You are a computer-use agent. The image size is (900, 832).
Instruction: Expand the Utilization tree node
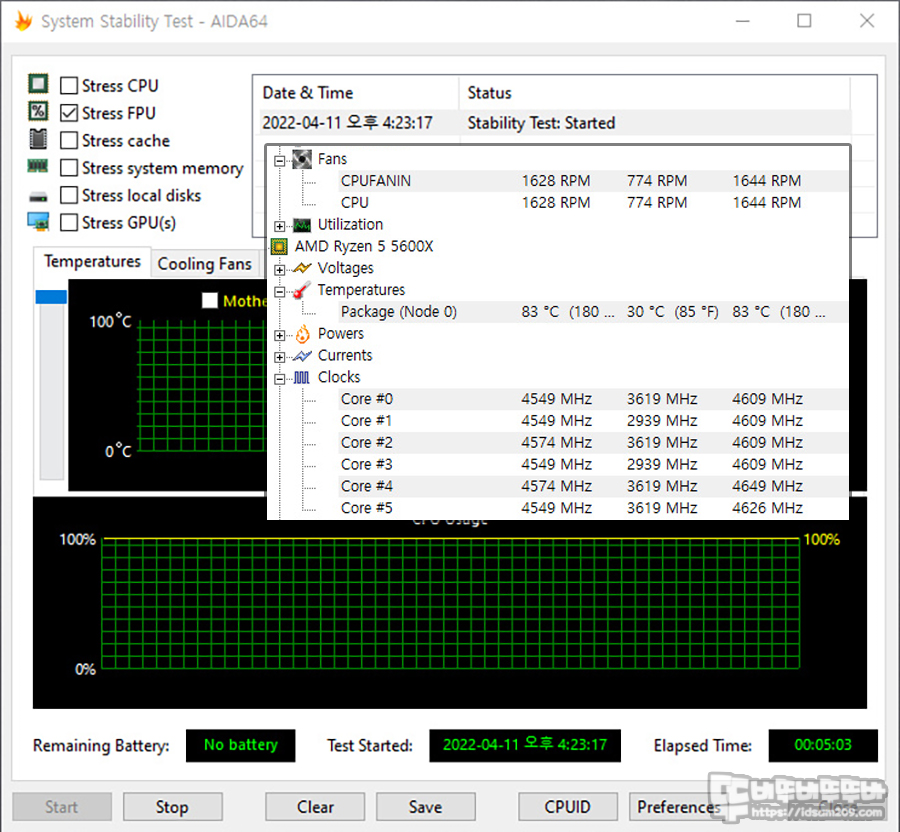coord(280,226)
